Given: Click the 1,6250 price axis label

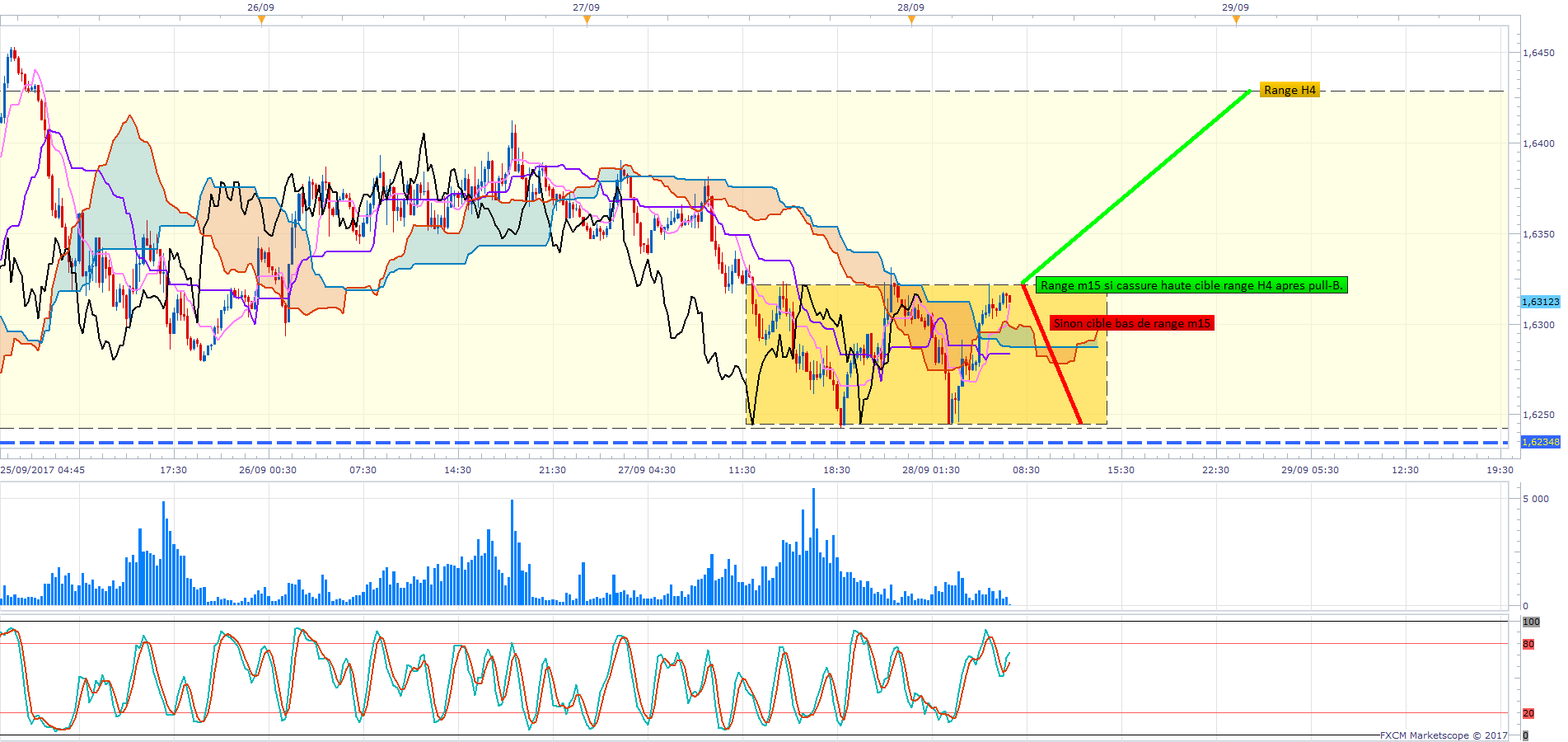Looking at the screenshot, I should (x=1538, y=416).
